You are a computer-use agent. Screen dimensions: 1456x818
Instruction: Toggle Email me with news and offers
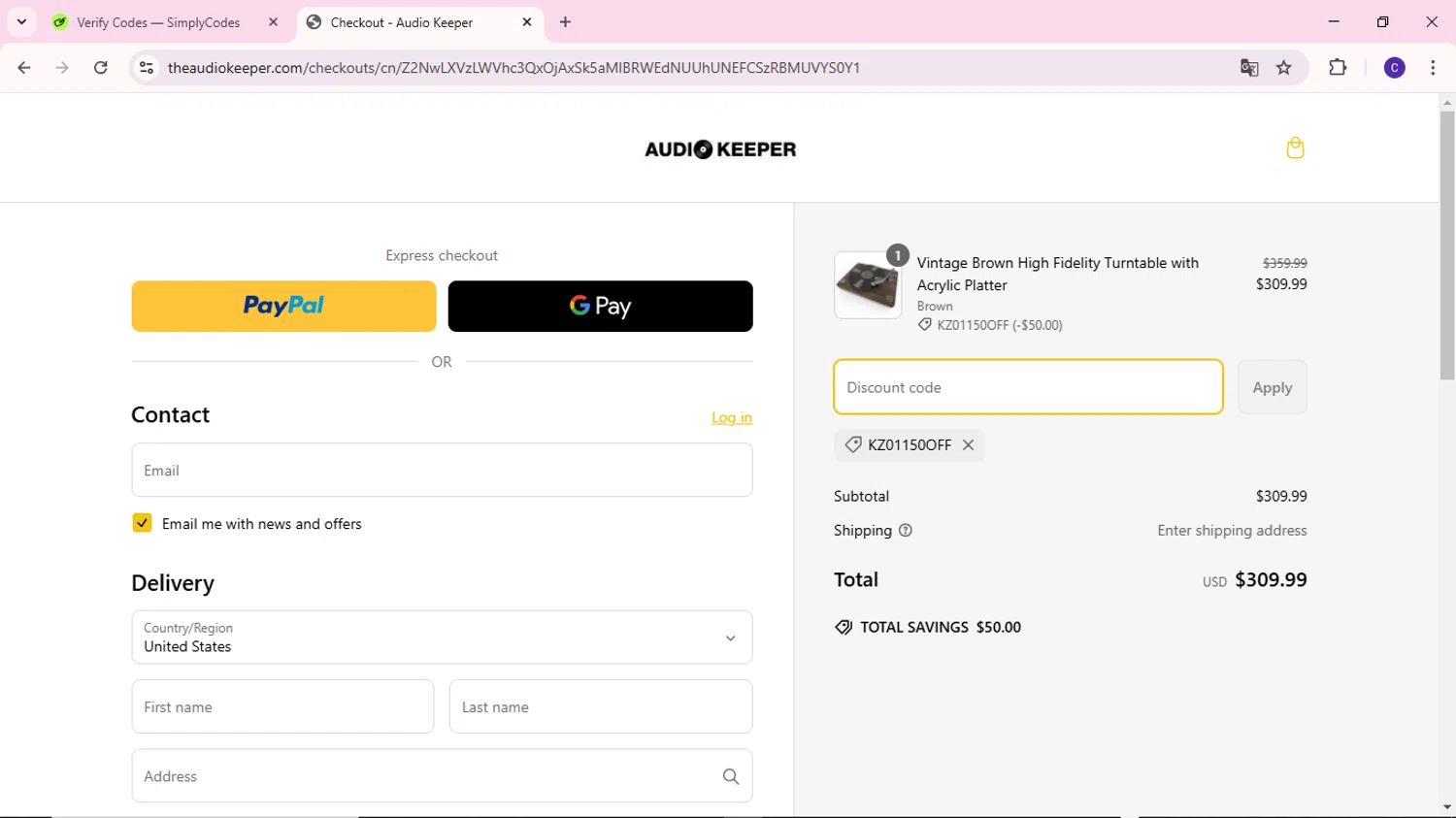point(142,523)
